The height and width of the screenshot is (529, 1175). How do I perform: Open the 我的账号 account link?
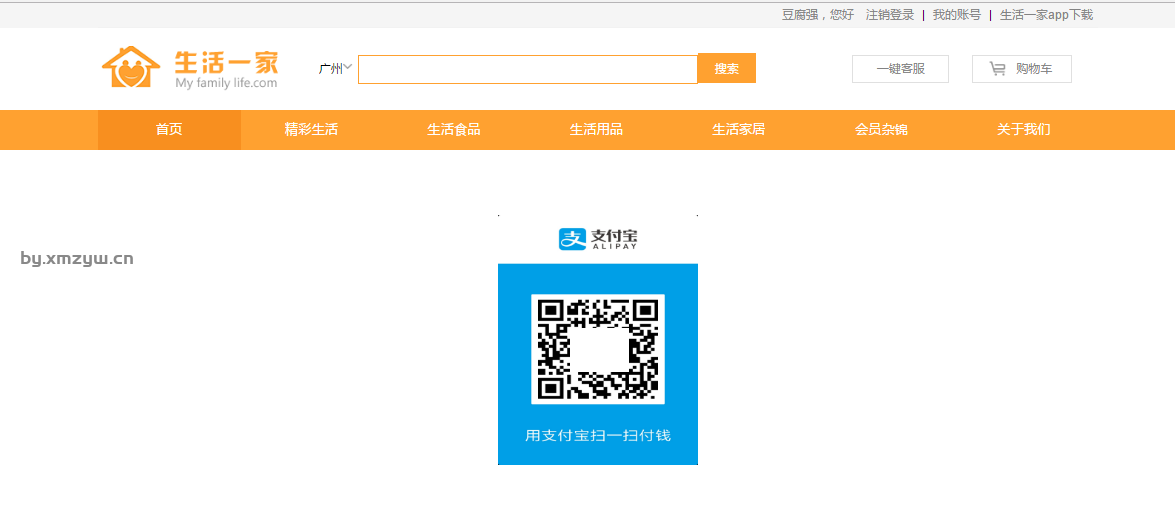pyautogui.click(x=956, y=14)
